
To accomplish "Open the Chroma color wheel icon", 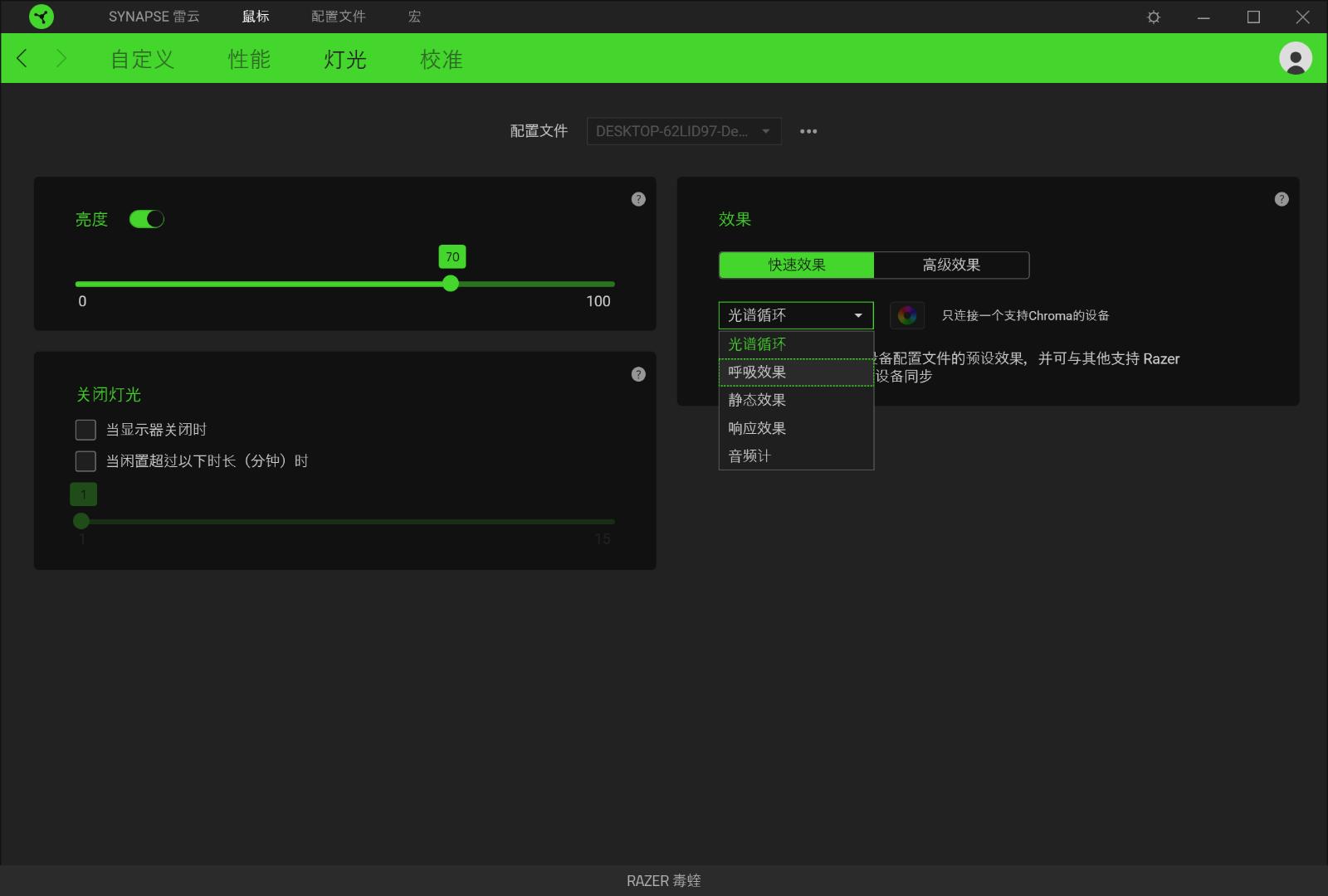I will (x=906, y=315).
